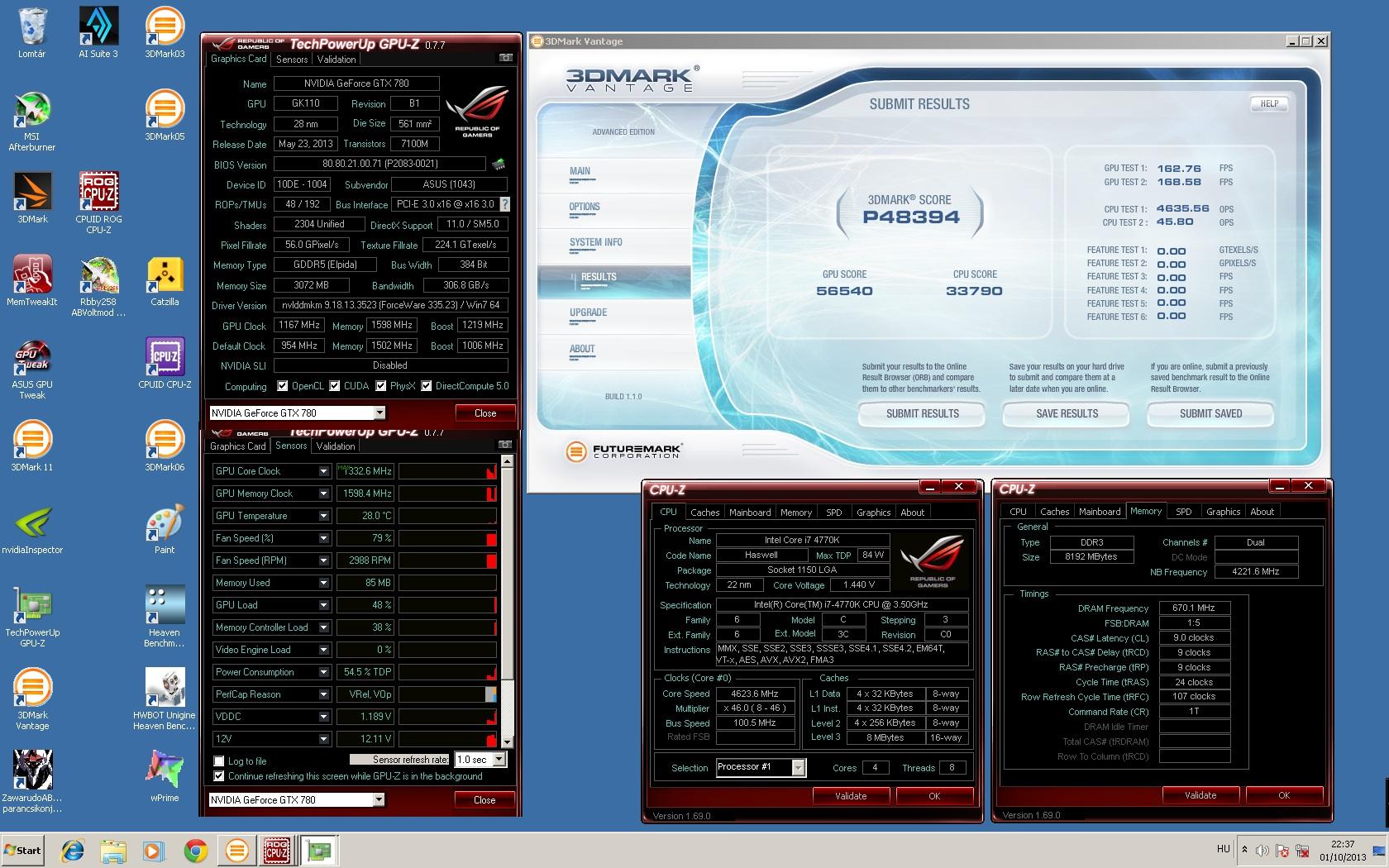Open Chrome from the taskbar
This screenshot has height=868, width=1389.
pyautogui.click(x=196, y=851)
